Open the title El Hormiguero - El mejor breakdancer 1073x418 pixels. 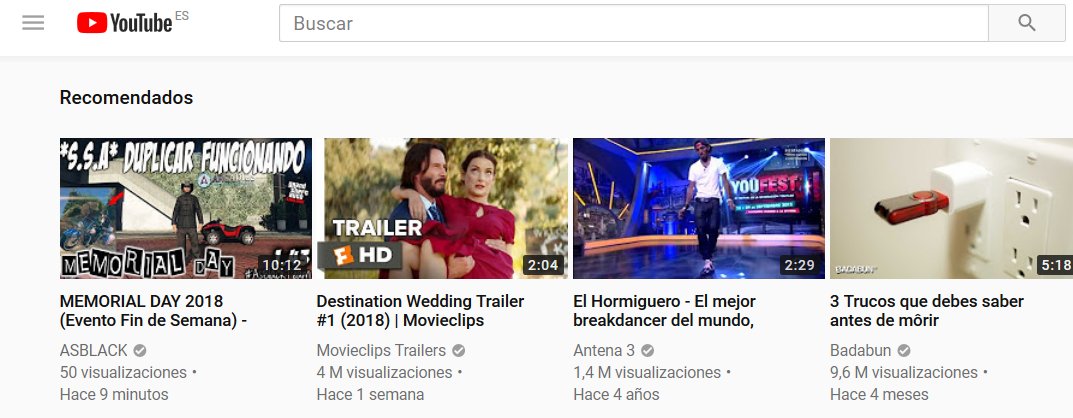(664, 311)
